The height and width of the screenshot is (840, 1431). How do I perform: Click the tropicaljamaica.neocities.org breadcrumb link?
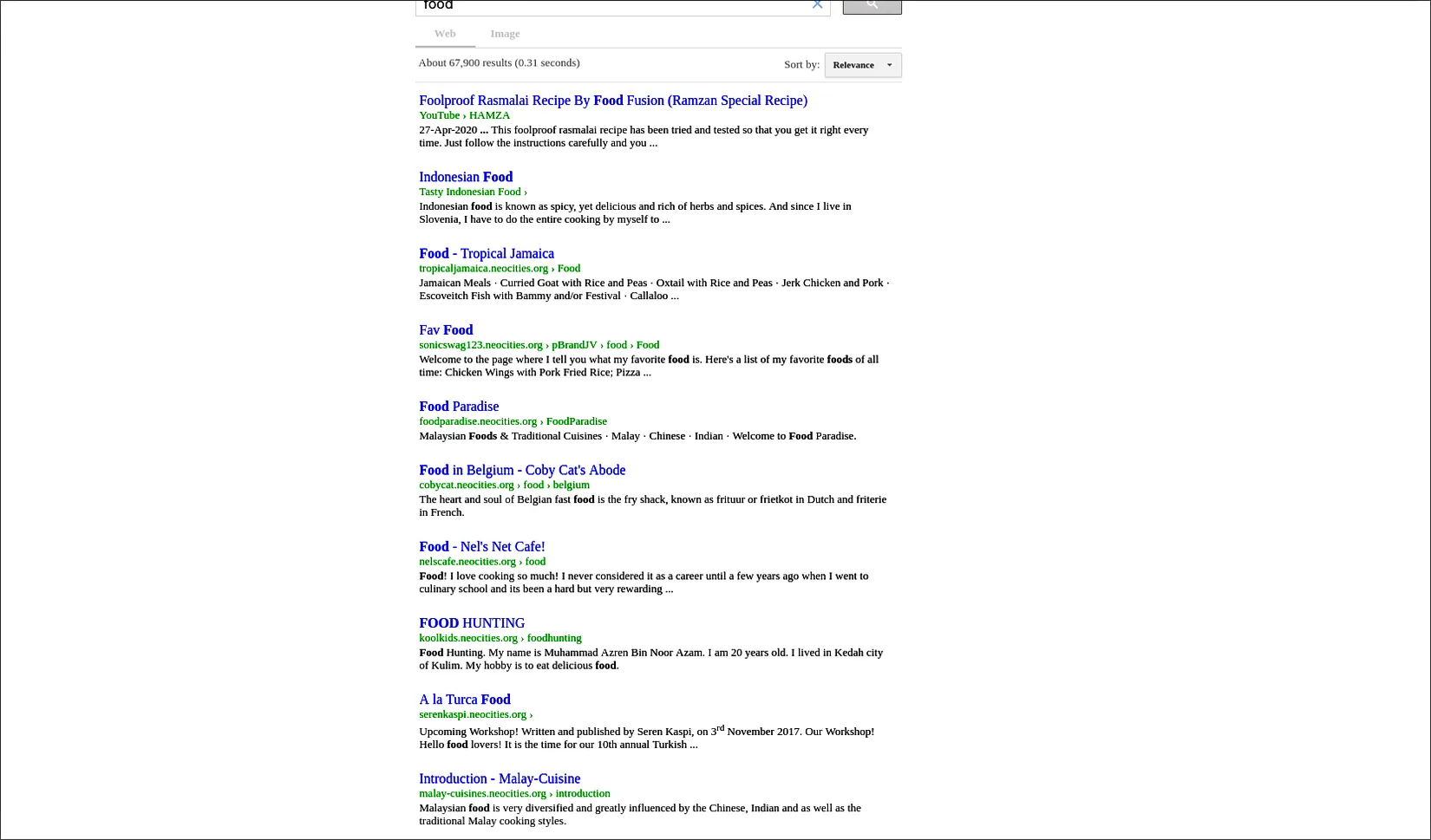(x=482, y=268)
